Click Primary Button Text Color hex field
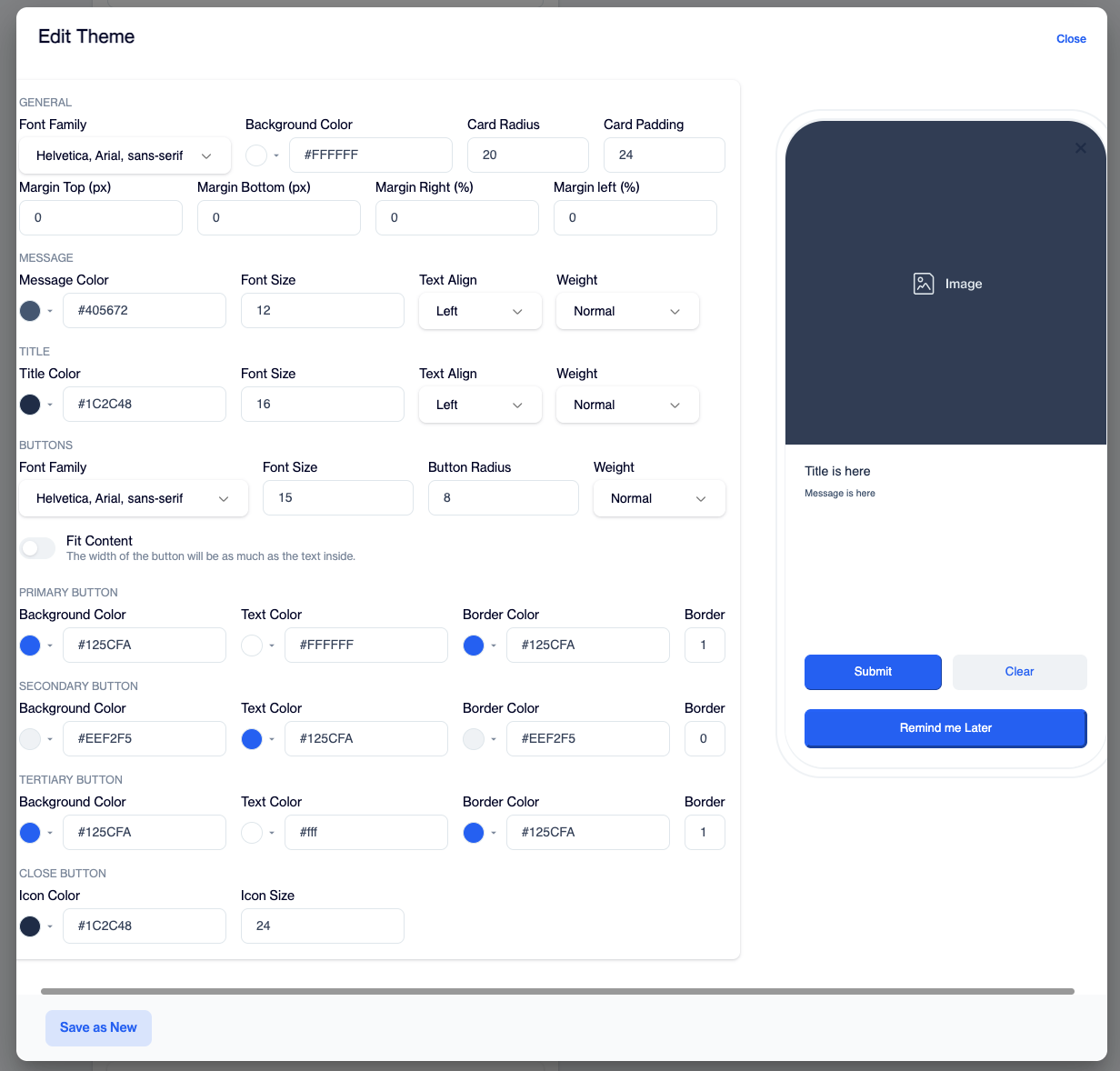This screenshot has height=1071, width=1120. 366,646
